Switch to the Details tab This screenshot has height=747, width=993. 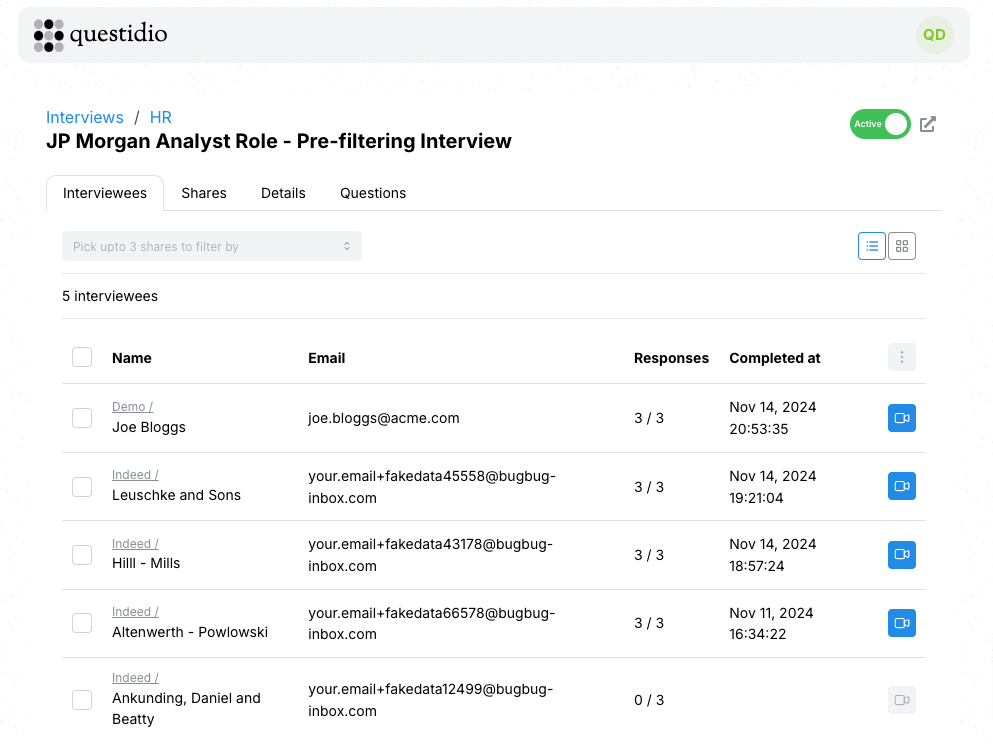pyautogui.click(x=283, y=193)
